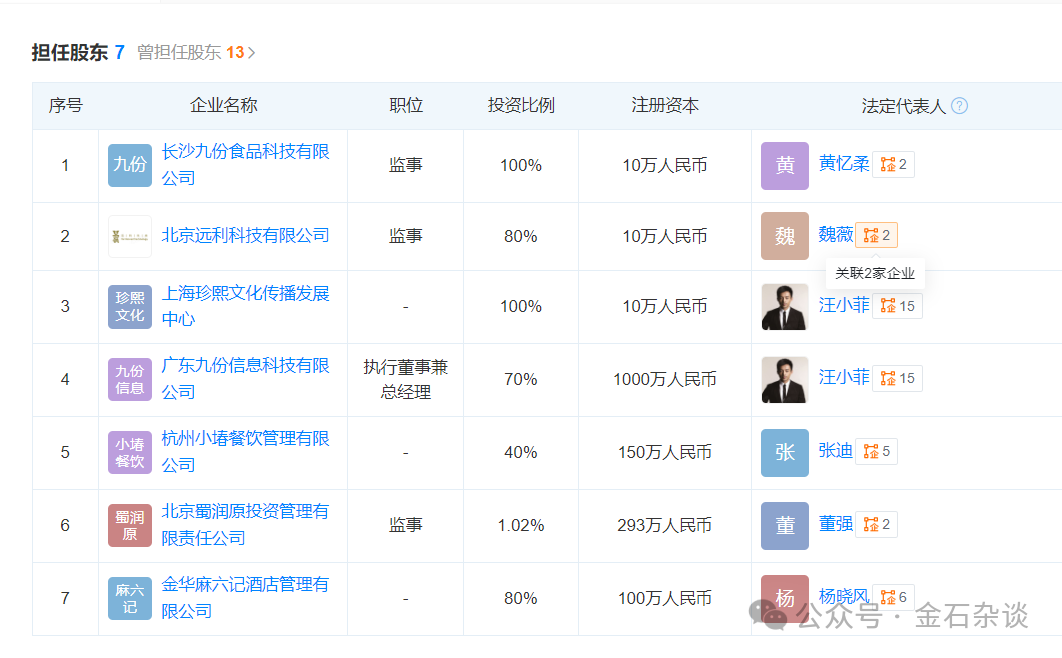Click the 注册资本 column header

tap(664, 106)
